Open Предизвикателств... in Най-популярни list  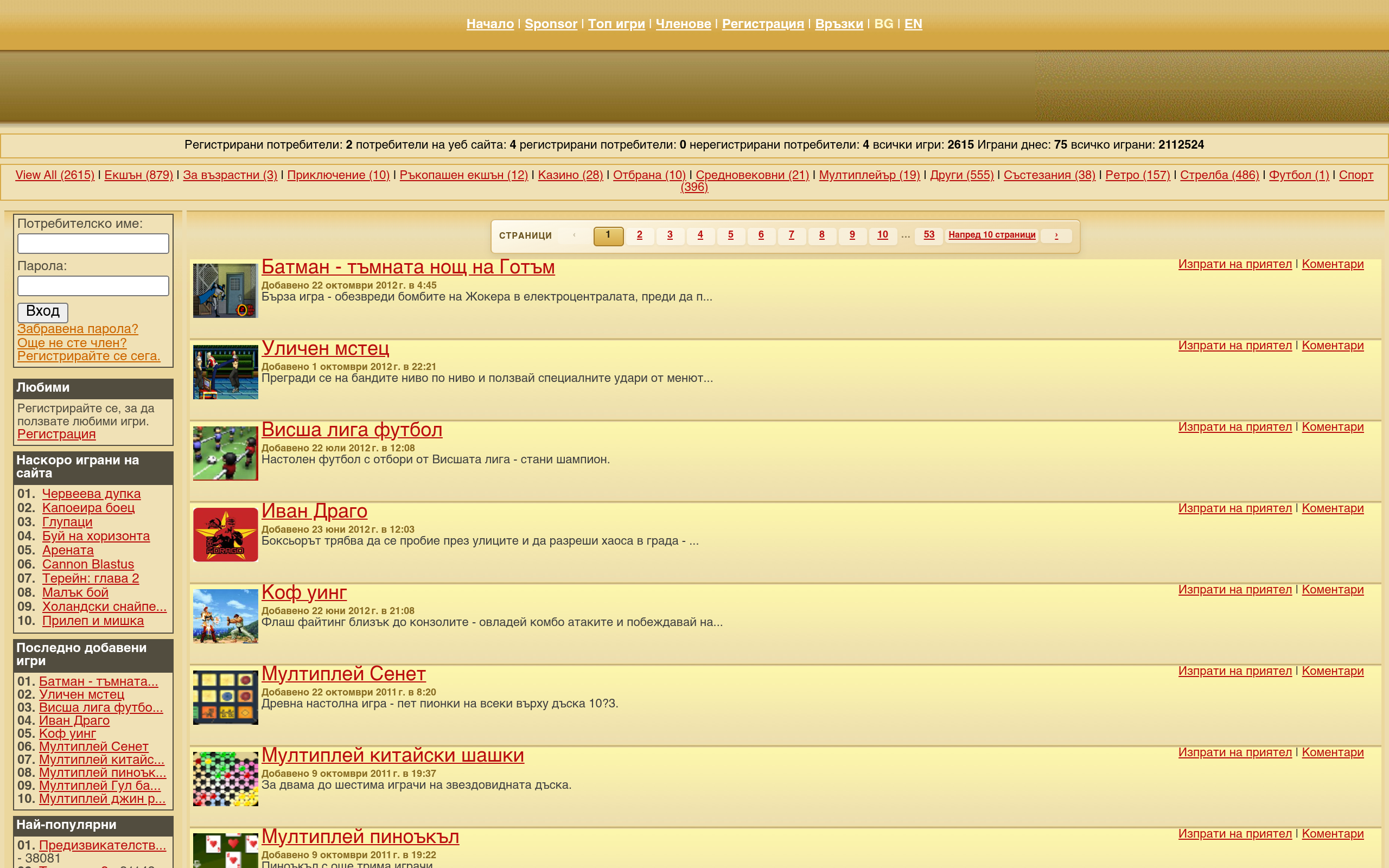[x=102, y=845]
